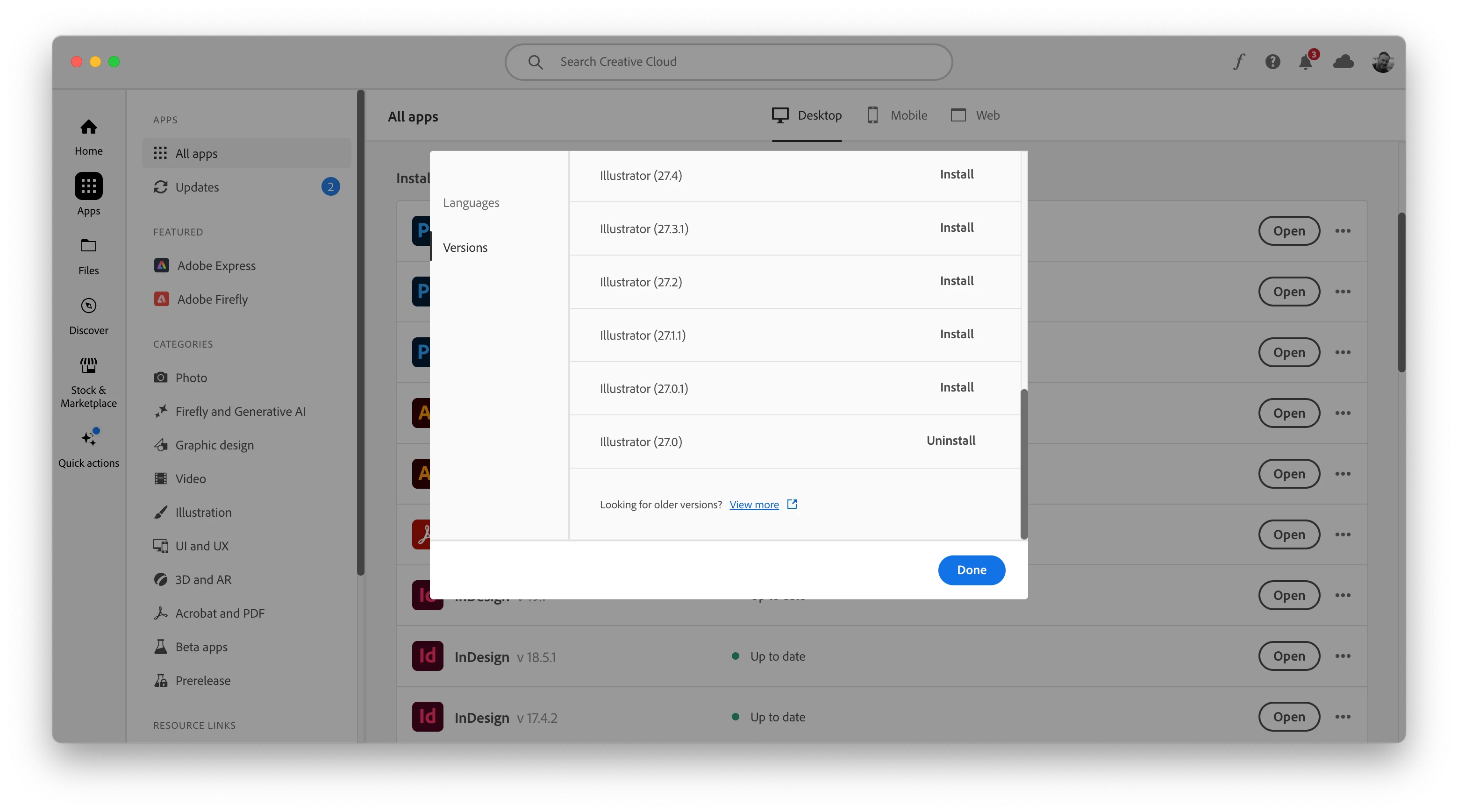Screen dimensions: 1458x812
Task: Click the fonts icon in top bar
Action: point(1238,62)
